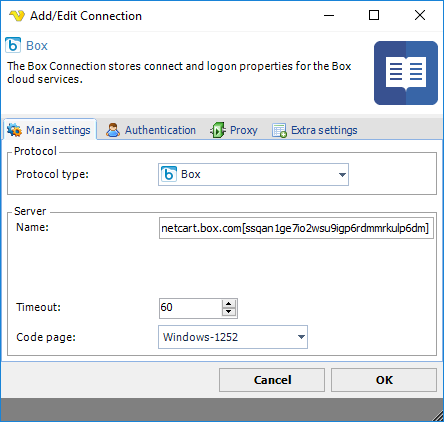Click the Timeout value field showing 60
The image size is (444, 422).
pos(190,307)
